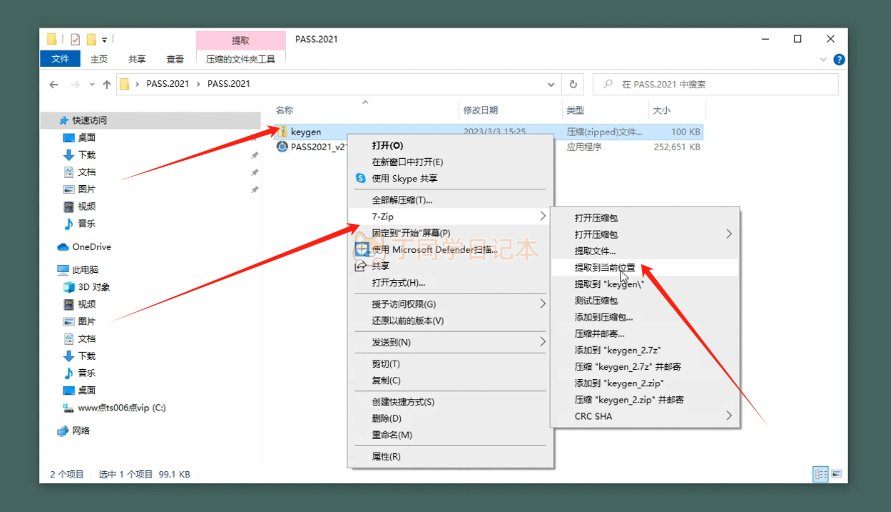The image size is (891, 512).
Task: Sort by the 大小 column header
Action: pyautogui.click(x=676, y=110)
